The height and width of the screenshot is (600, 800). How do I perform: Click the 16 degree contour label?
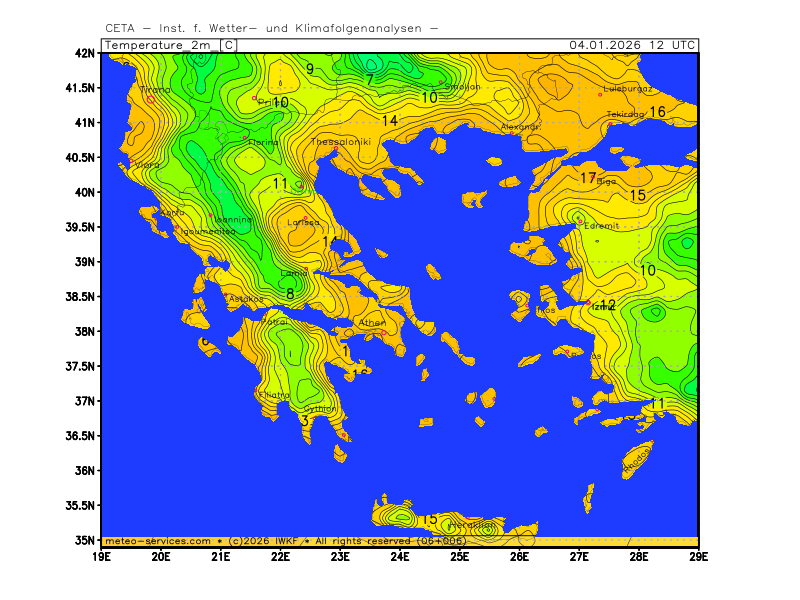click(x=657, y=111)
